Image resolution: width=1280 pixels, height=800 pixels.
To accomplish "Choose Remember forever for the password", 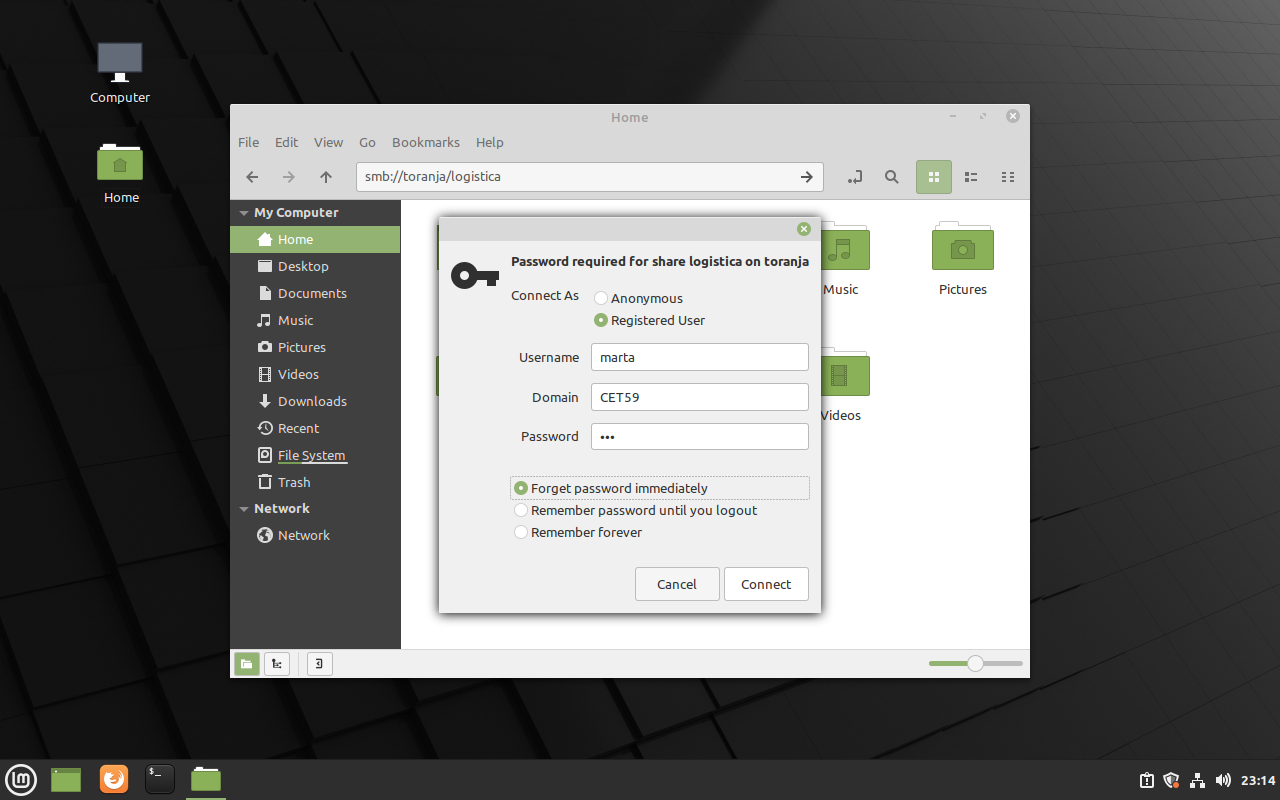I will pyautogui.click(x=521, y=532).
